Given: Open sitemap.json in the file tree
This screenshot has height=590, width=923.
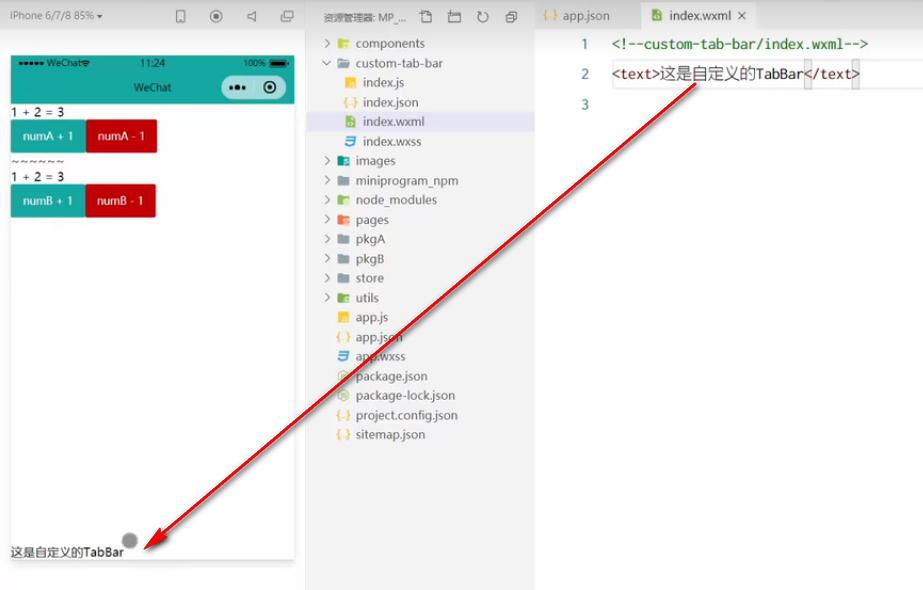Looking at the screenshot, I should 390,435.
